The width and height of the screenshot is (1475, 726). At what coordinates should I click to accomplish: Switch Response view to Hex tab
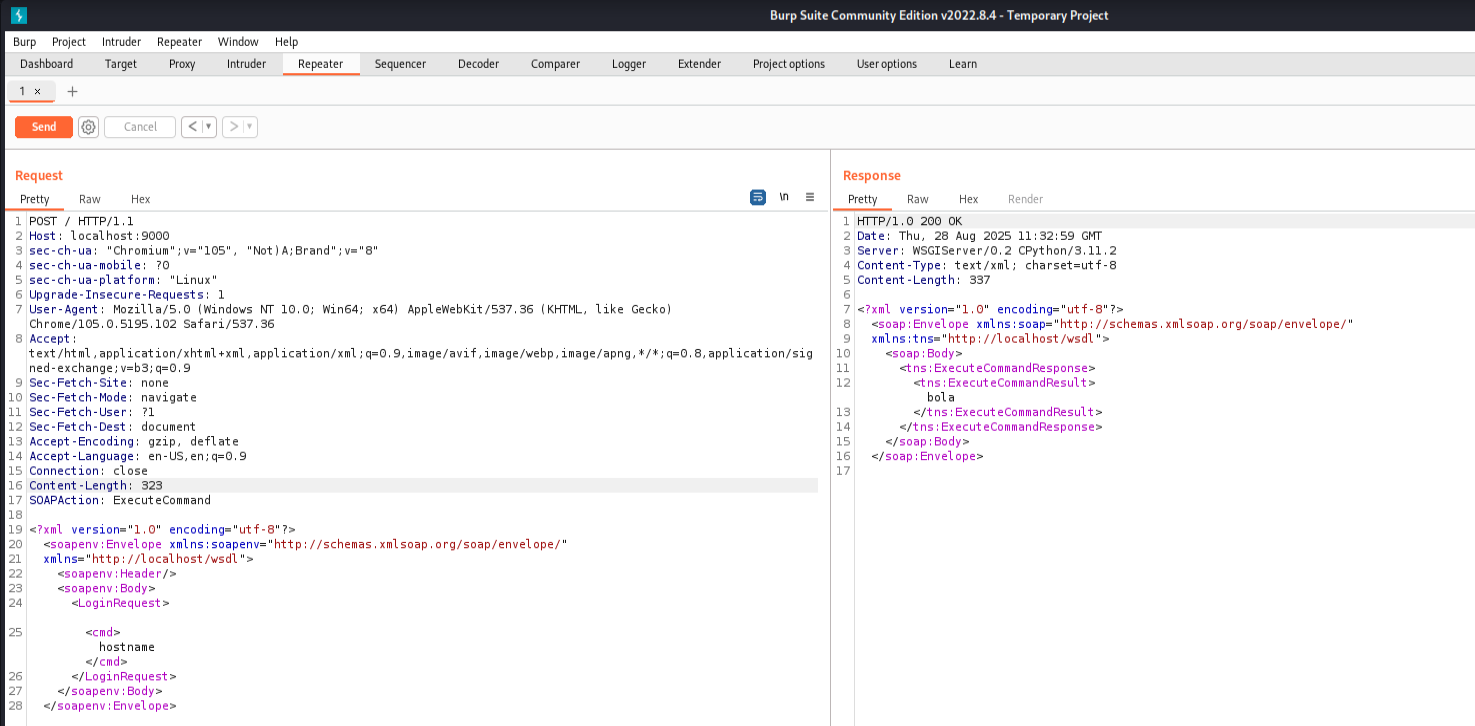click(968, 199)
